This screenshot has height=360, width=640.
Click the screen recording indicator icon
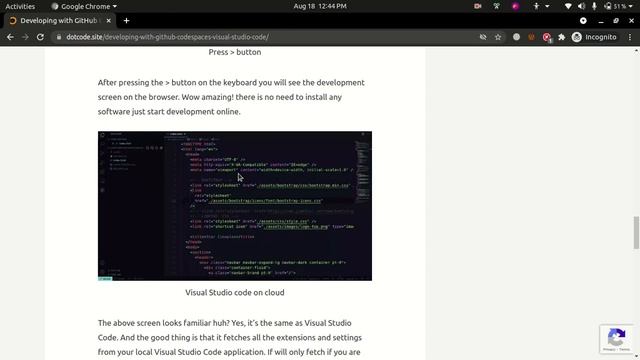click(478, 6)
